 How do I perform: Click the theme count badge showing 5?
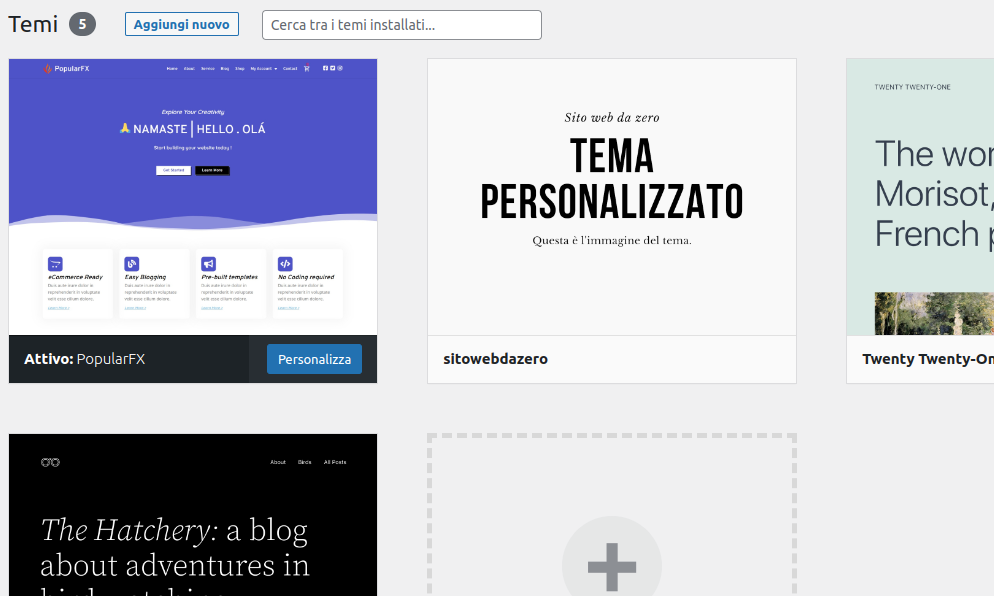(82, 24)
